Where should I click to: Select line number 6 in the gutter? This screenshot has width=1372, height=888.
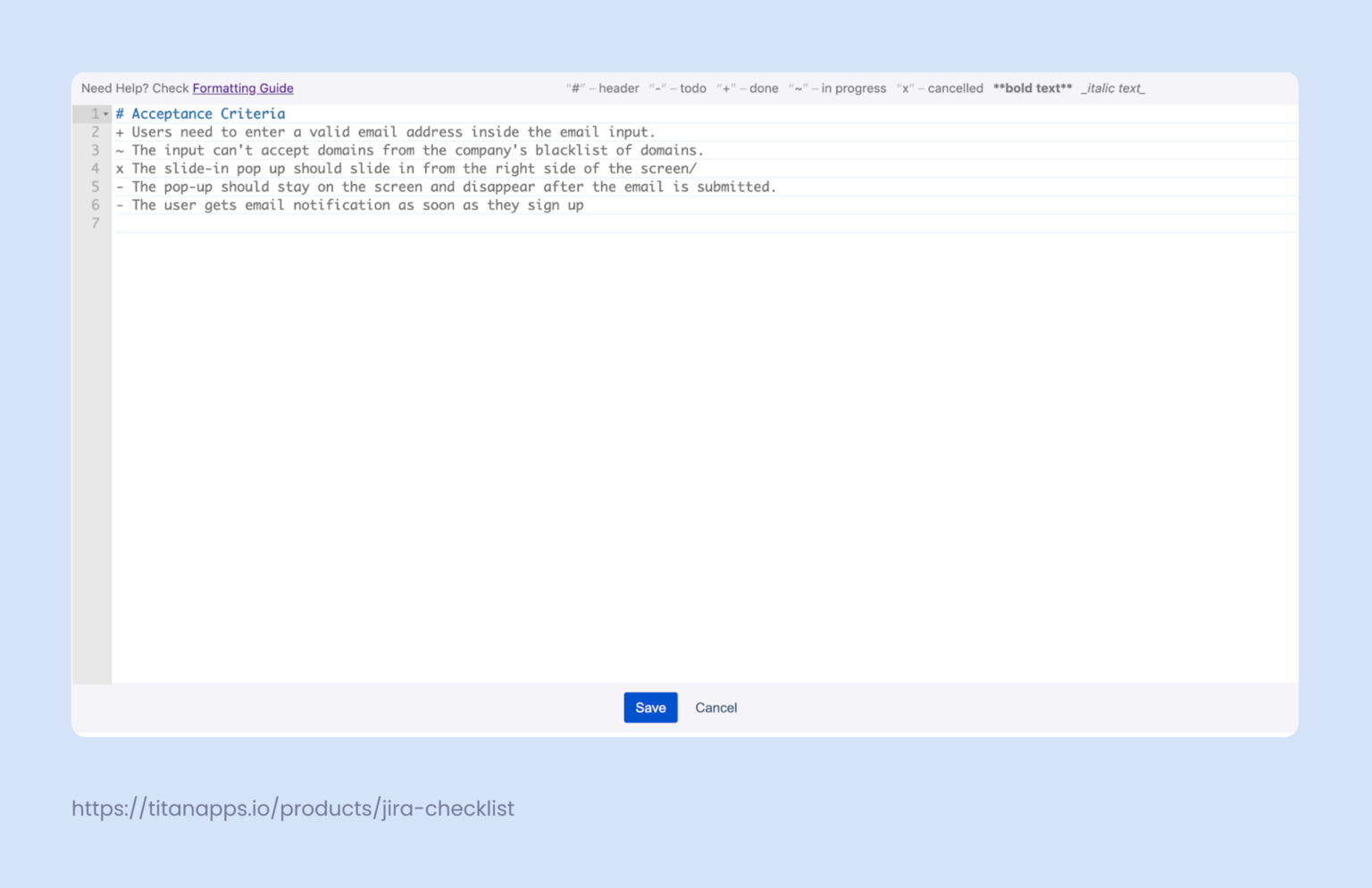pos(95,205)
